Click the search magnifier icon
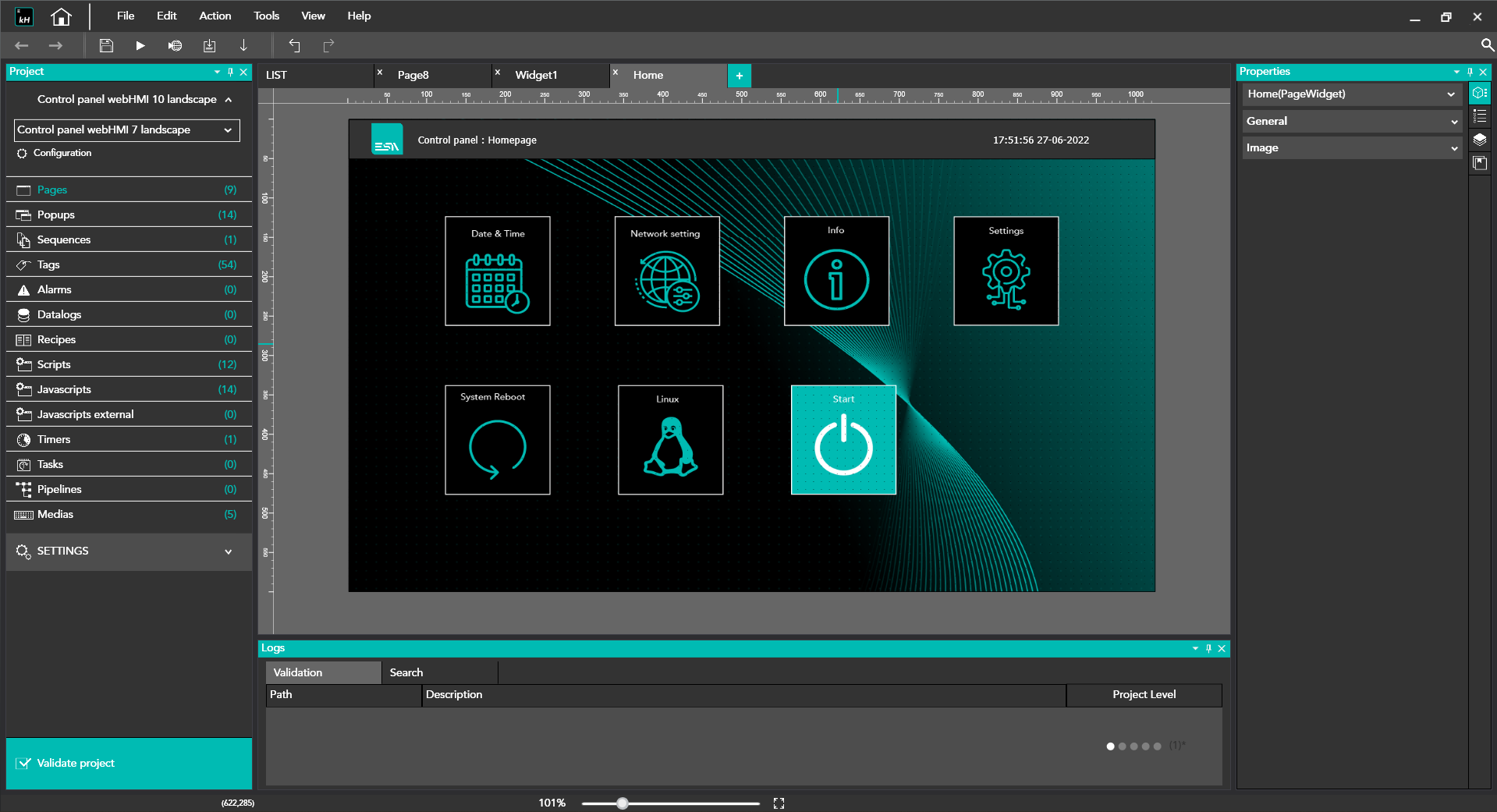Screen dimensions: 1497x812 [x=1487, y=45]
